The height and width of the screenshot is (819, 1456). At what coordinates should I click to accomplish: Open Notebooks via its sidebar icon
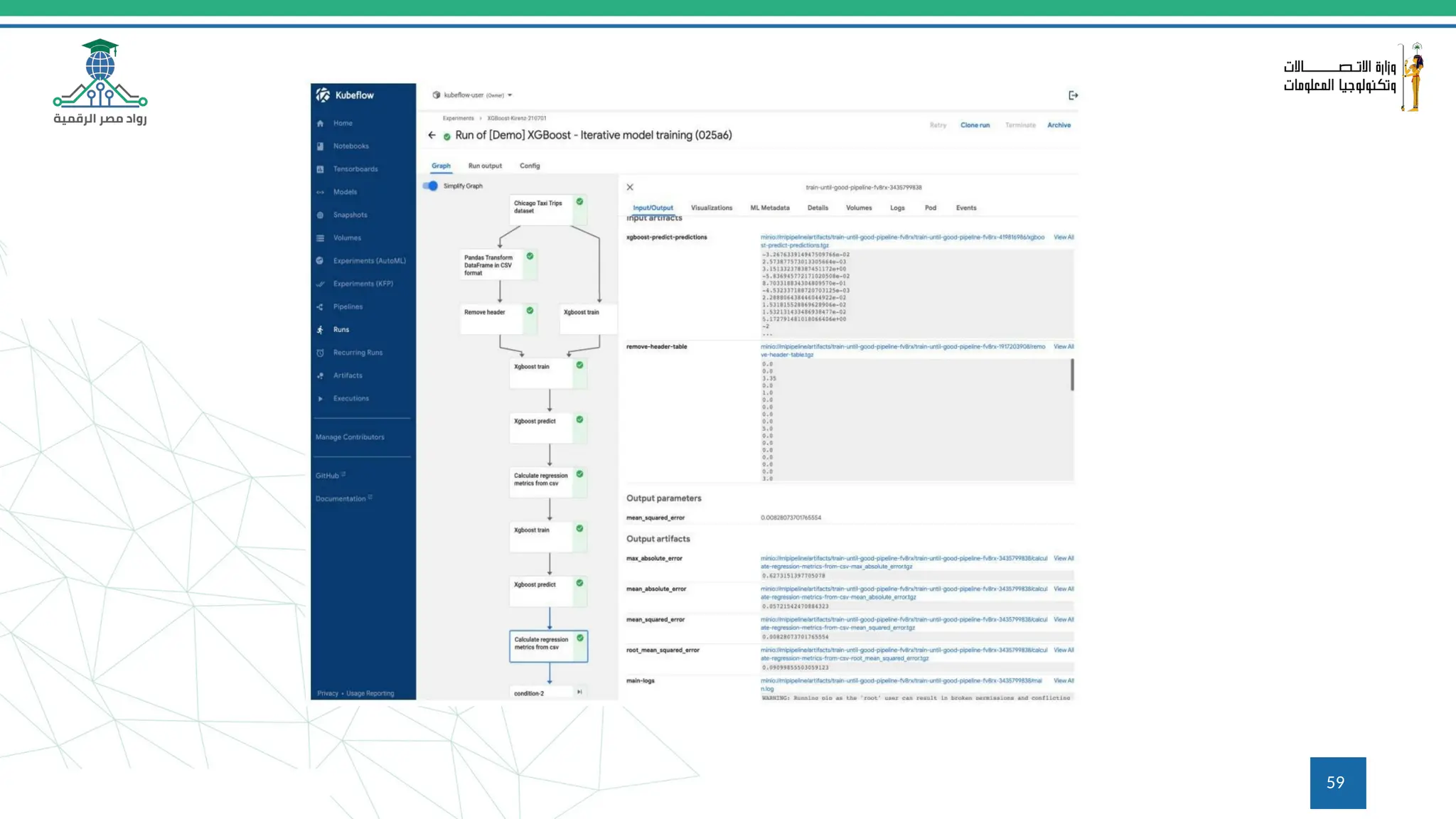point(320,146)
